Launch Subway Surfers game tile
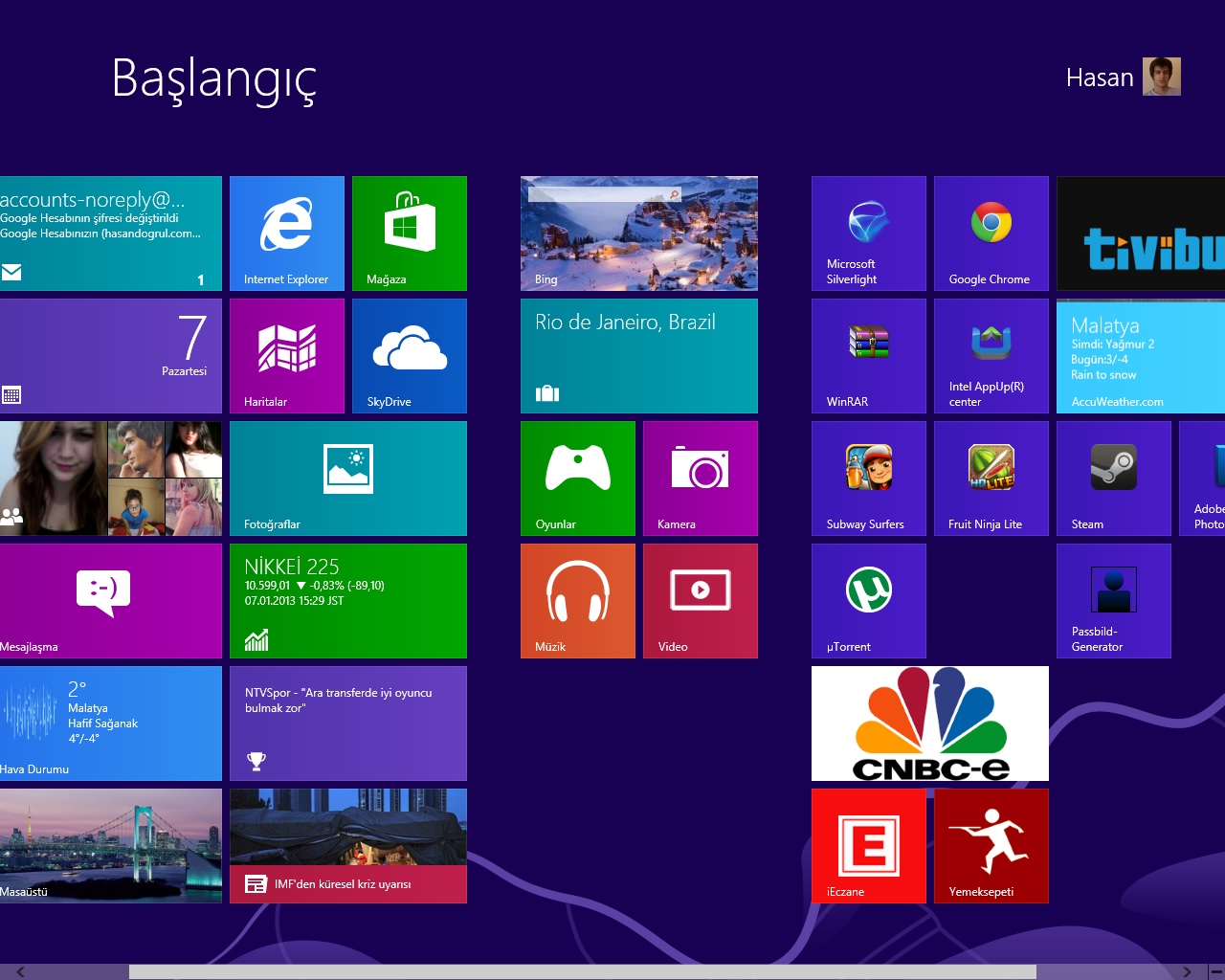Screen dimensions: 1225x980 tap(869, 479)
